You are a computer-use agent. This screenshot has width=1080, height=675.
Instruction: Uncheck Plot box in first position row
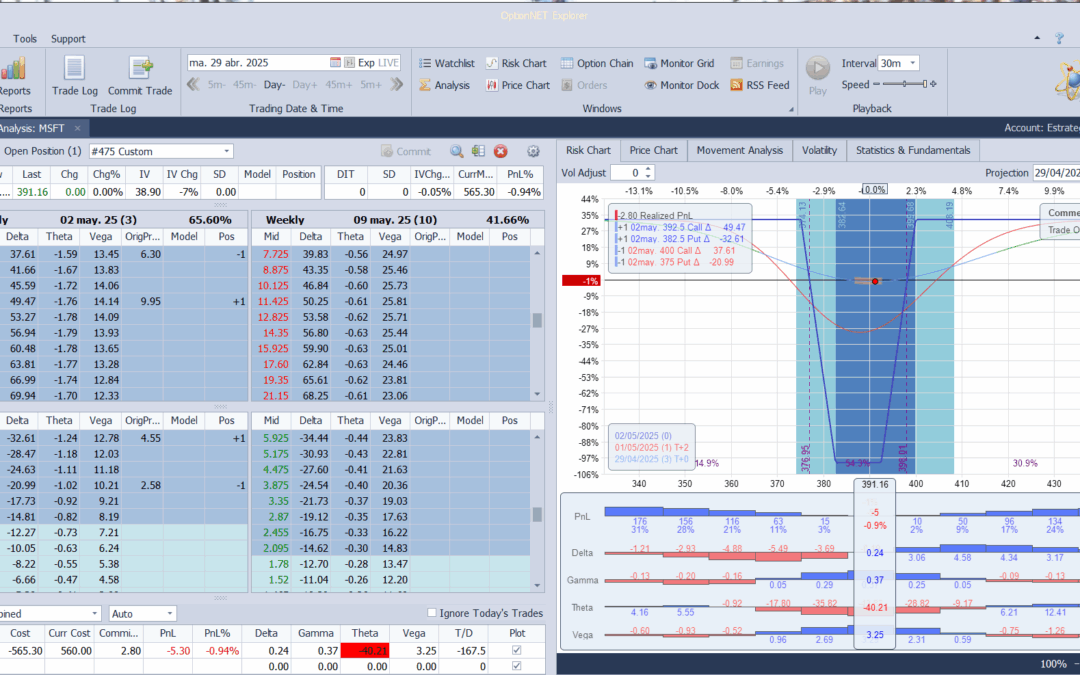[516, 650]
